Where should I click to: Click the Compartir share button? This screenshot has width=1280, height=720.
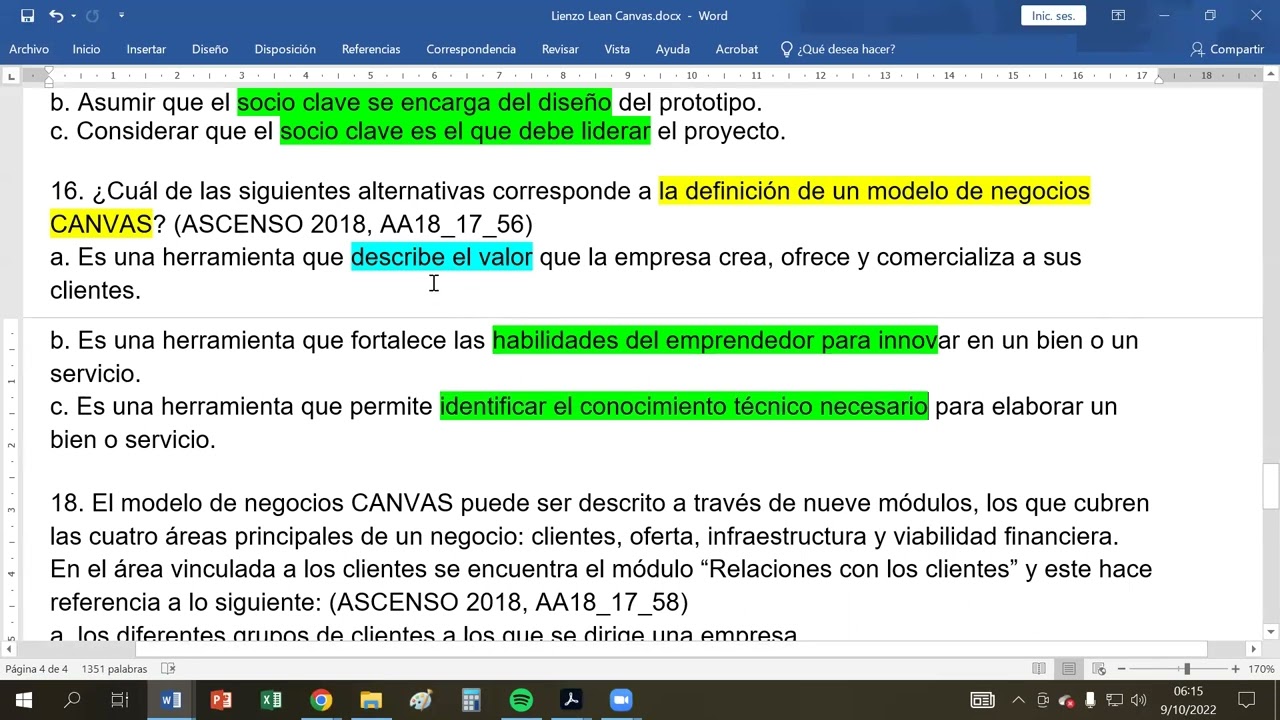click(x=1227, y=49)
